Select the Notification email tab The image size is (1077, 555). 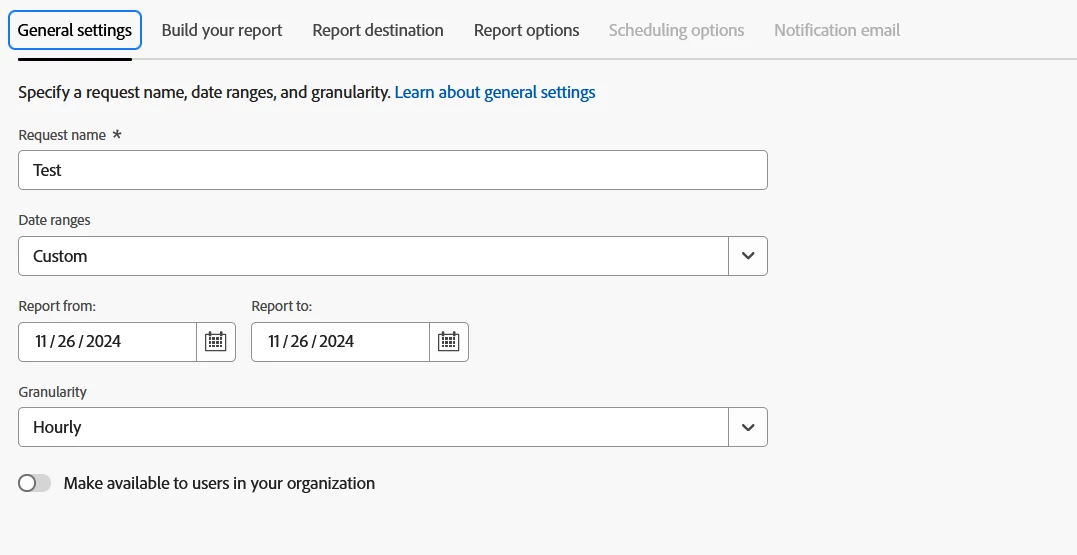[837, 30]
